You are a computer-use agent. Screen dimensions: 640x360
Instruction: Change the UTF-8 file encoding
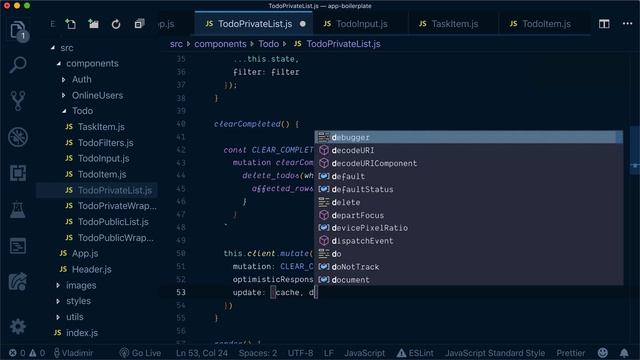click(x=300, y=353)
